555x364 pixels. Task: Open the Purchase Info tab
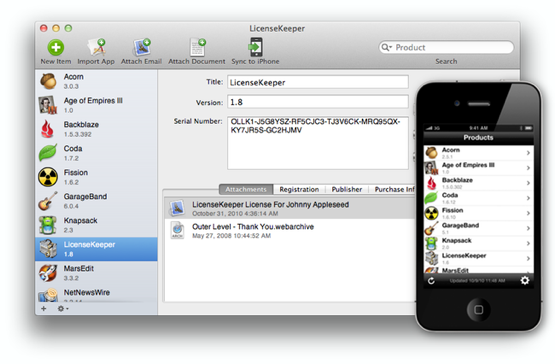pos(394,189)
